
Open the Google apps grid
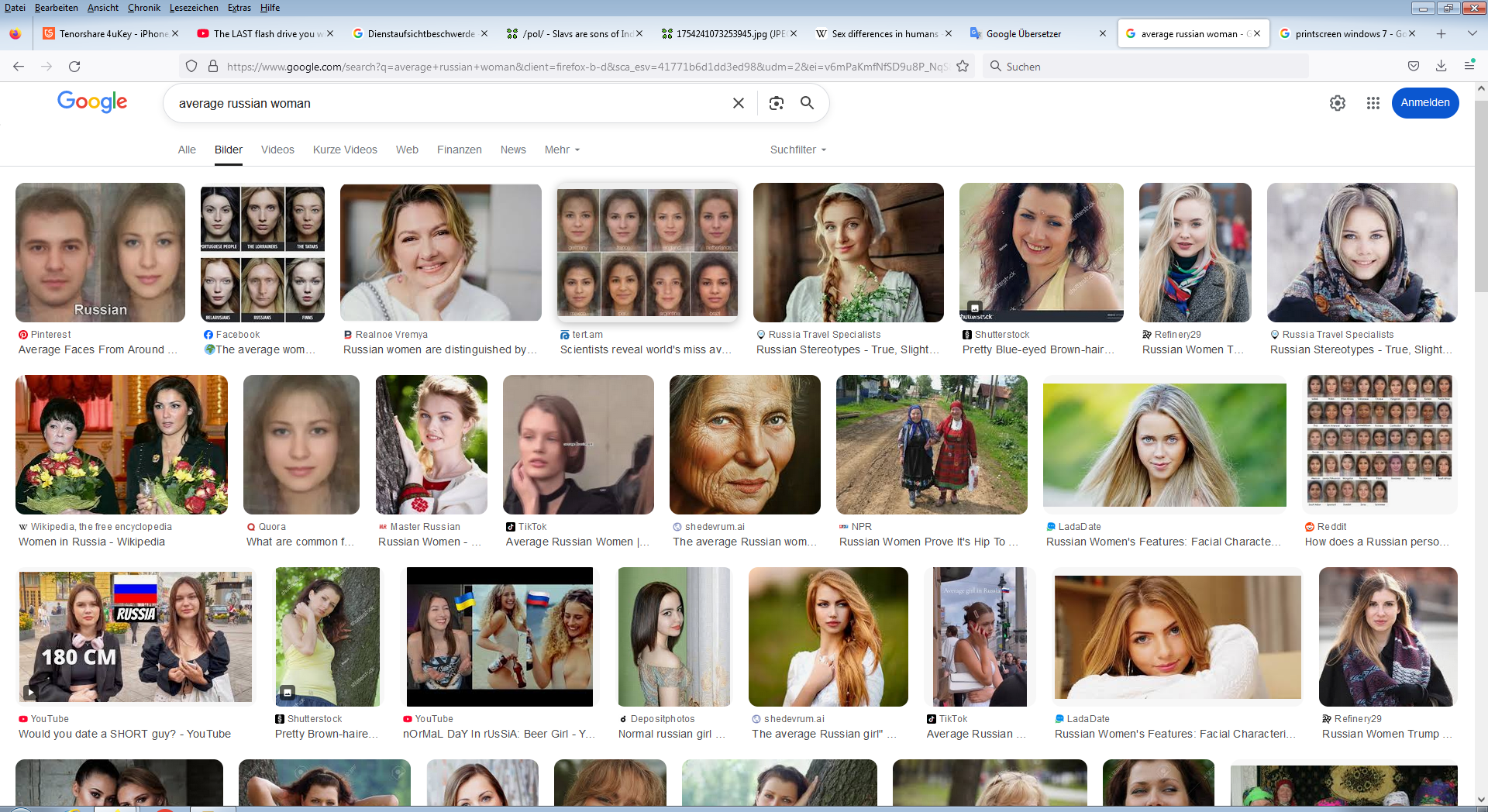(x=1373, y=103)
